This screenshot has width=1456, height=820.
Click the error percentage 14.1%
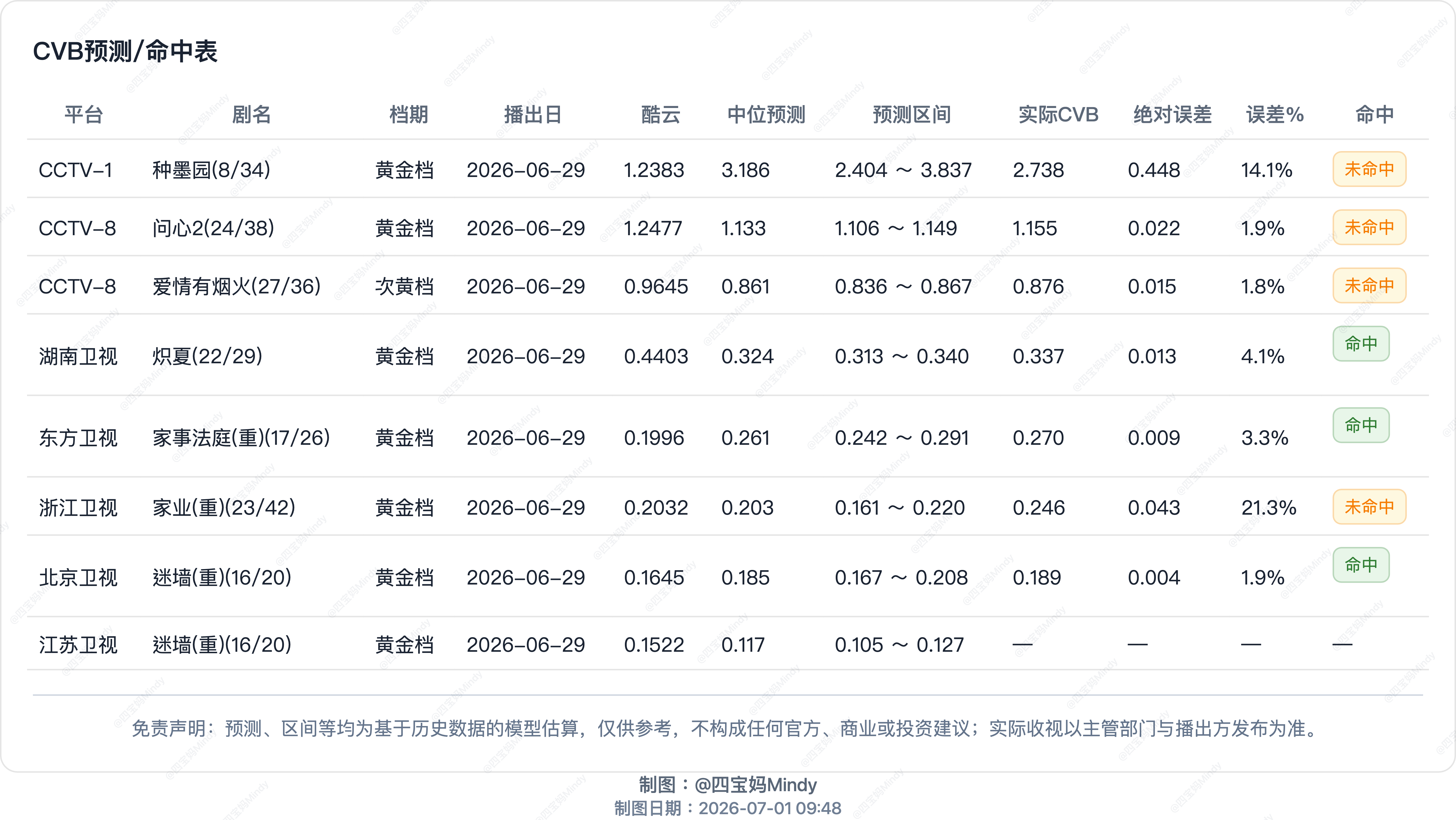pyautogui.click(x=1267, y=170)
